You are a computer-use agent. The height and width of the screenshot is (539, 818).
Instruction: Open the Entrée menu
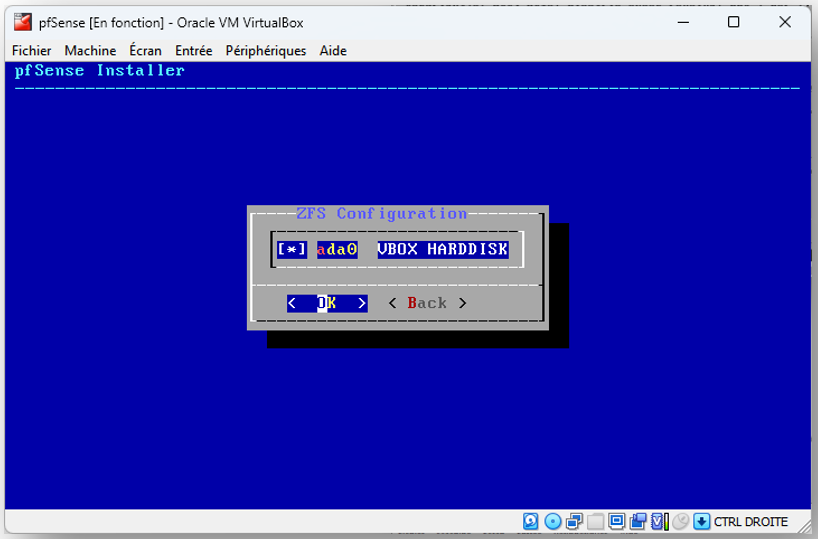194,51
